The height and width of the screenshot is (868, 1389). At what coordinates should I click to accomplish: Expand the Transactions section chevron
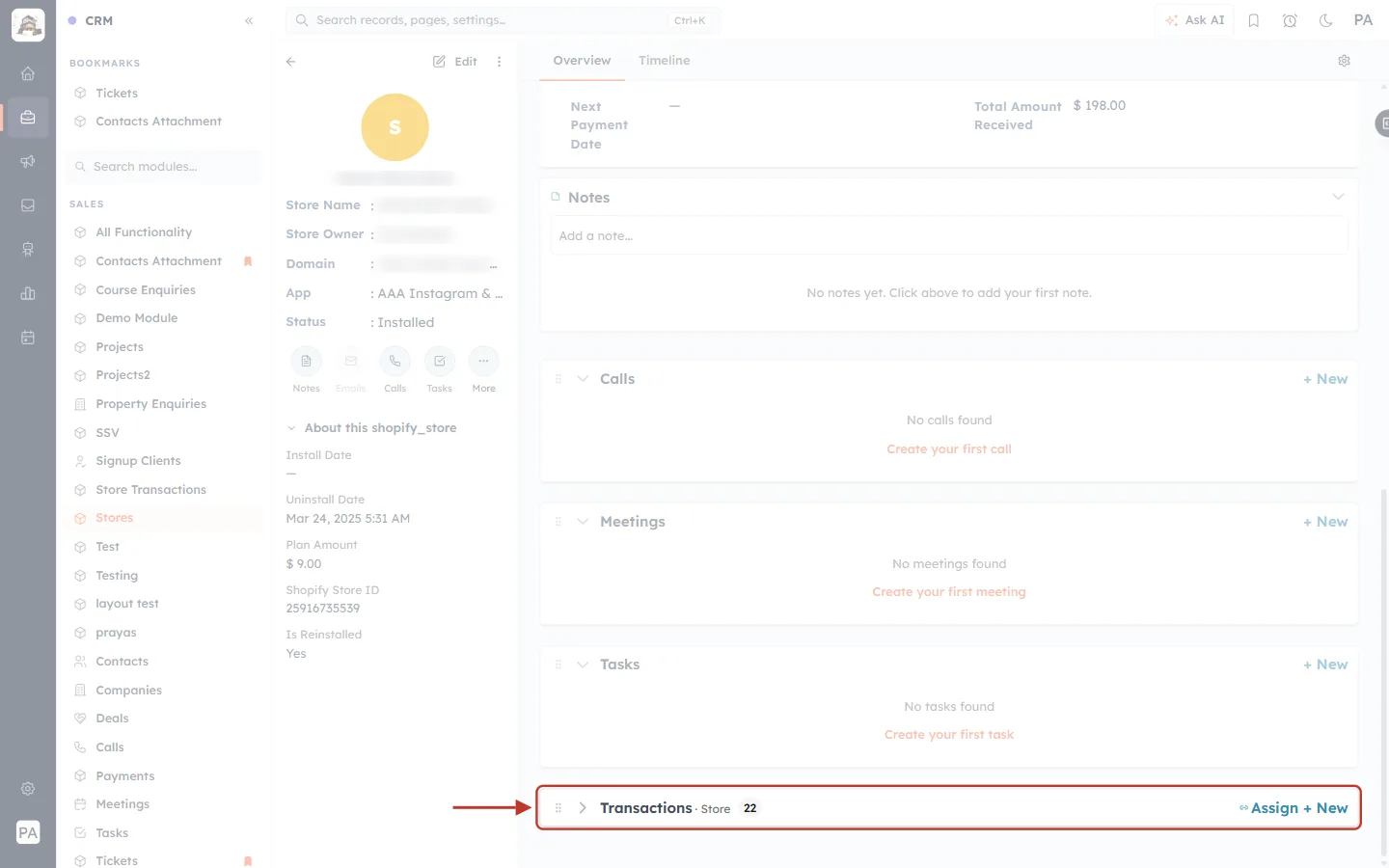(583, 808)
